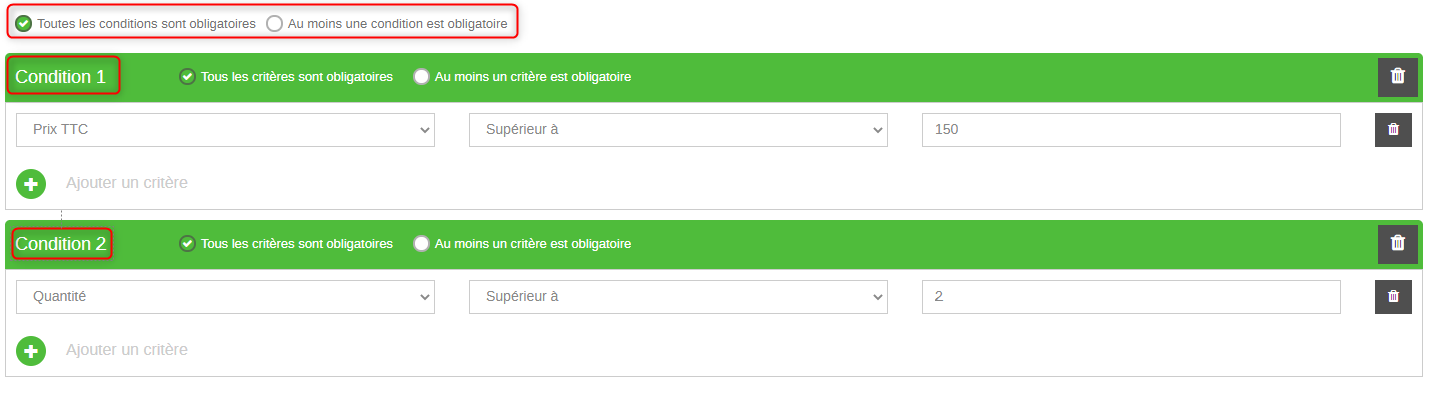Click the value field containing 2
This screenshot has width=1436, height=397.
pyautogui.click(x=1131, y=296)
